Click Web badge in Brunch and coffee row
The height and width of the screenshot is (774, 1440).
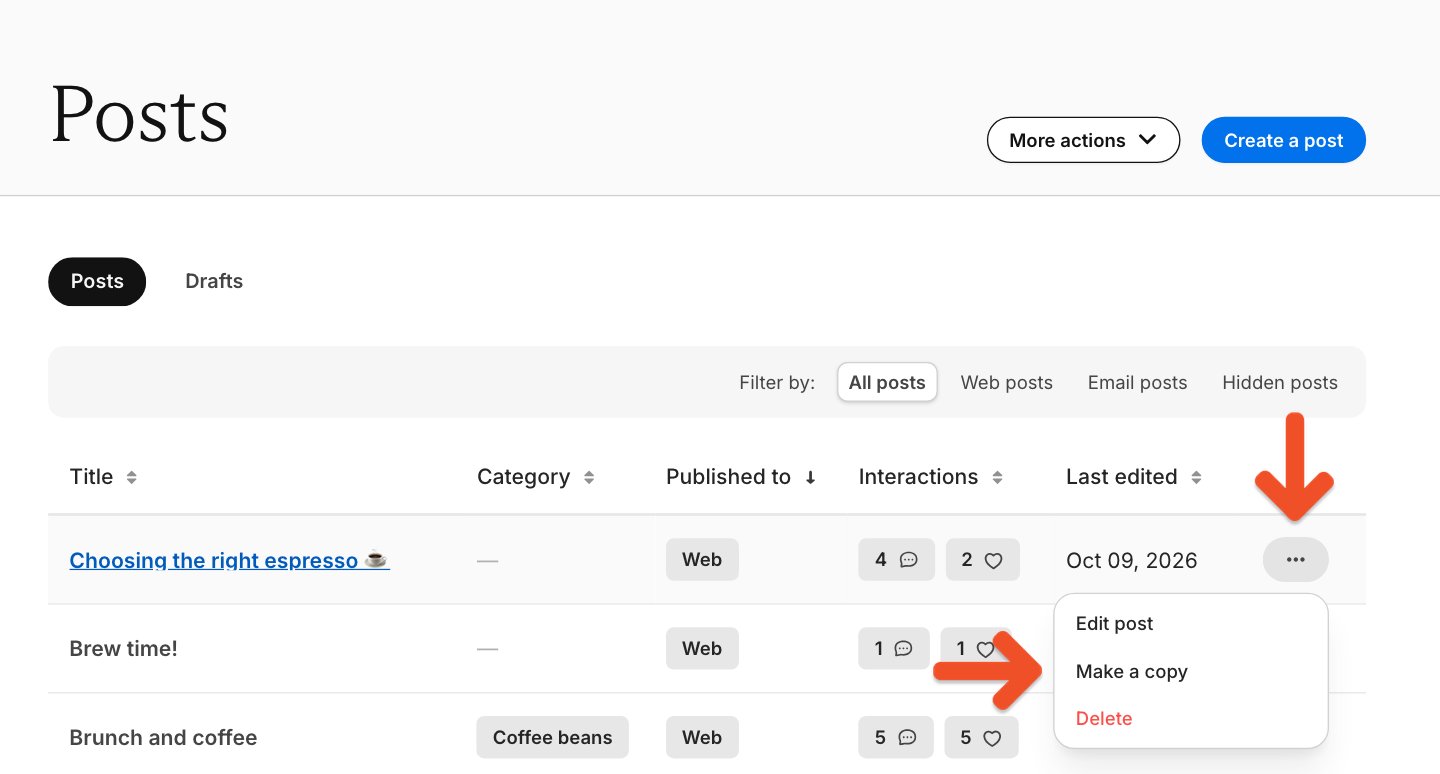tap(702, 737)
